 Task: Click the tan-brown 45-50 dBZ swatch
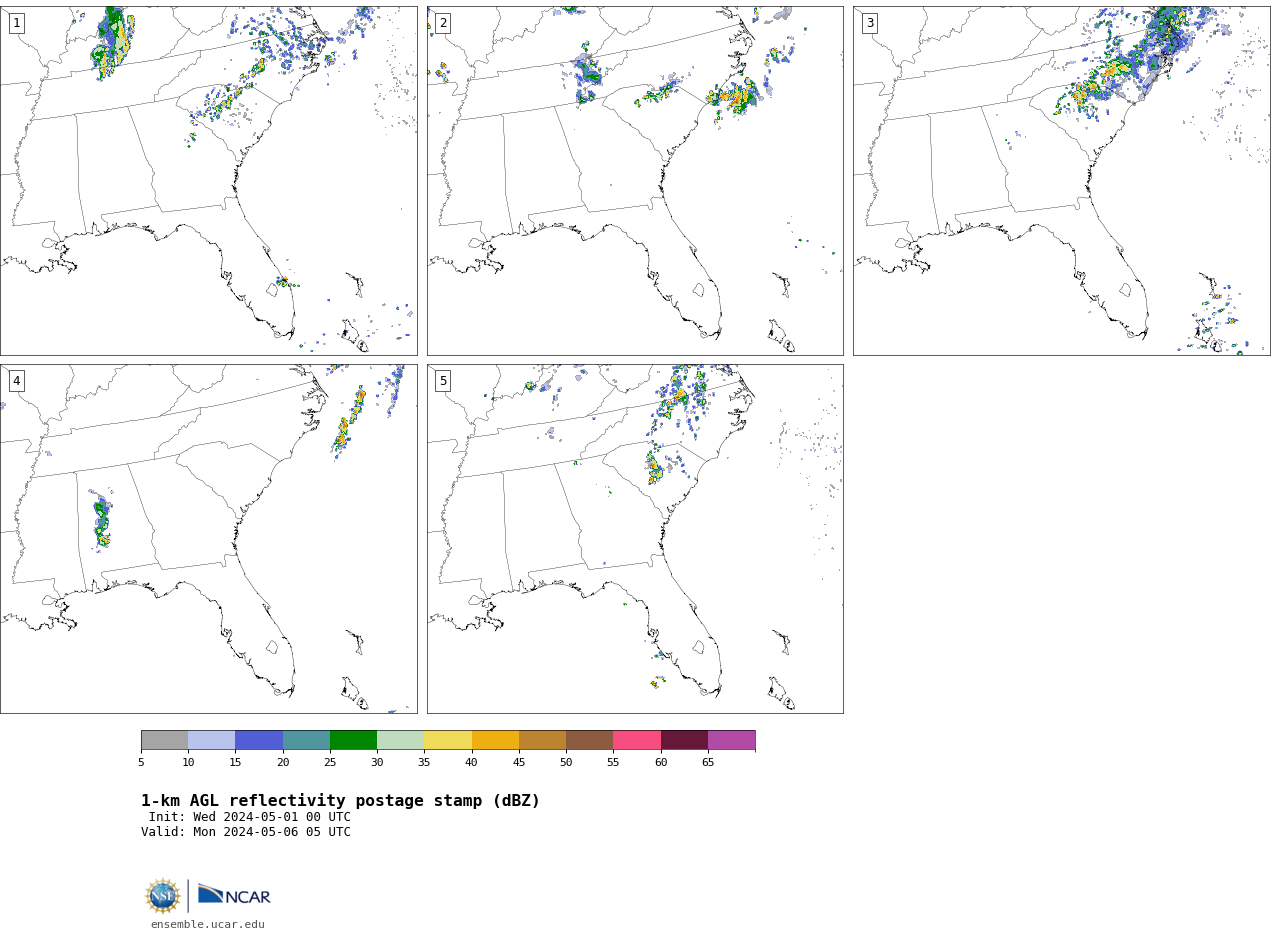point(542,740)
